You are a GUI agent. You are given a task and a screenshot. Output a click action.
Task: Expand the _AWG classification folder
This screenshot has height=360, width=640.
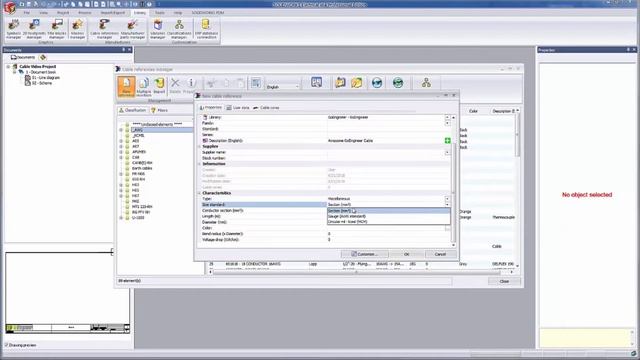pos(121,130)
